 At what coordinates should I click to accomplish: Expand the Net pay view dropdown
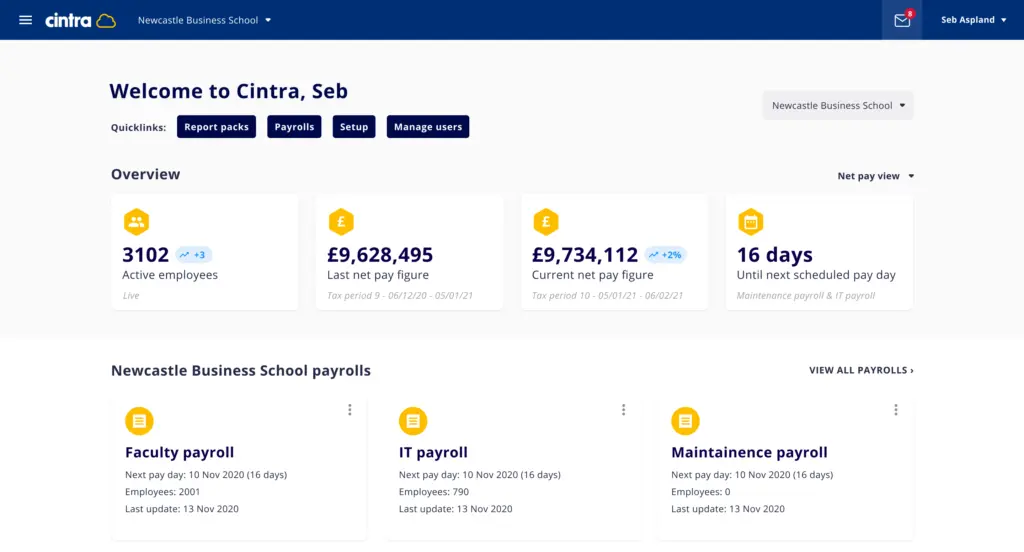tap(875, 176)
